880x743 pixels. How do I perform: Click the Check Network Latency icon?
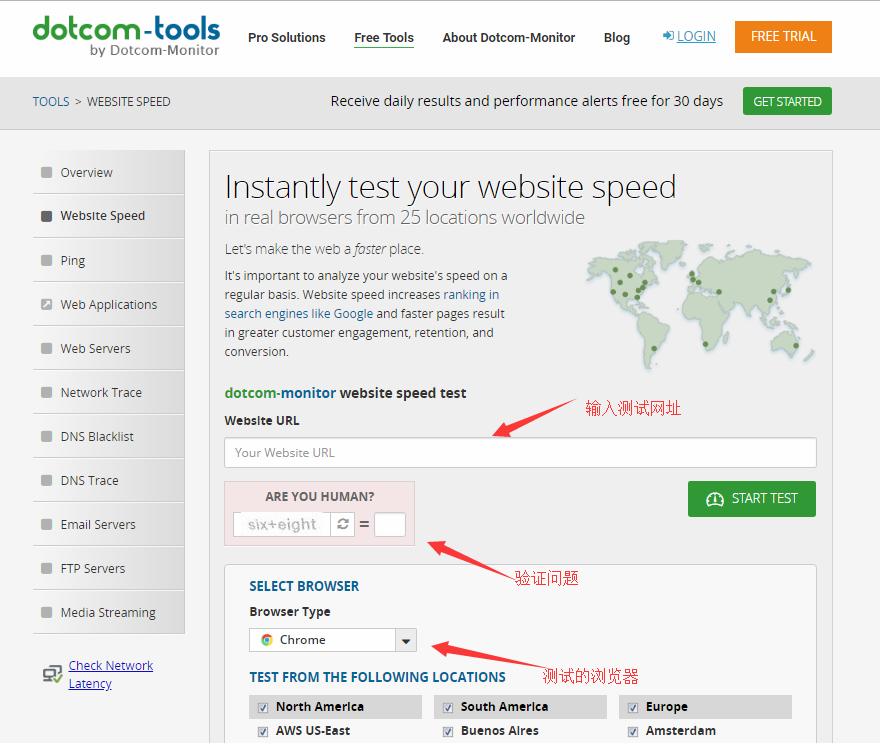pyautogui.click(x=52, y=674)
